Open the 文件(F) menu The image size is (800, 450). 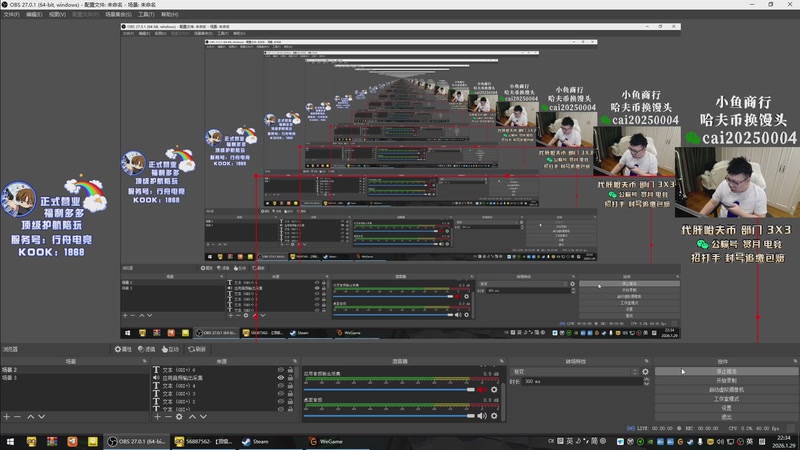click(x=11, y=14)
